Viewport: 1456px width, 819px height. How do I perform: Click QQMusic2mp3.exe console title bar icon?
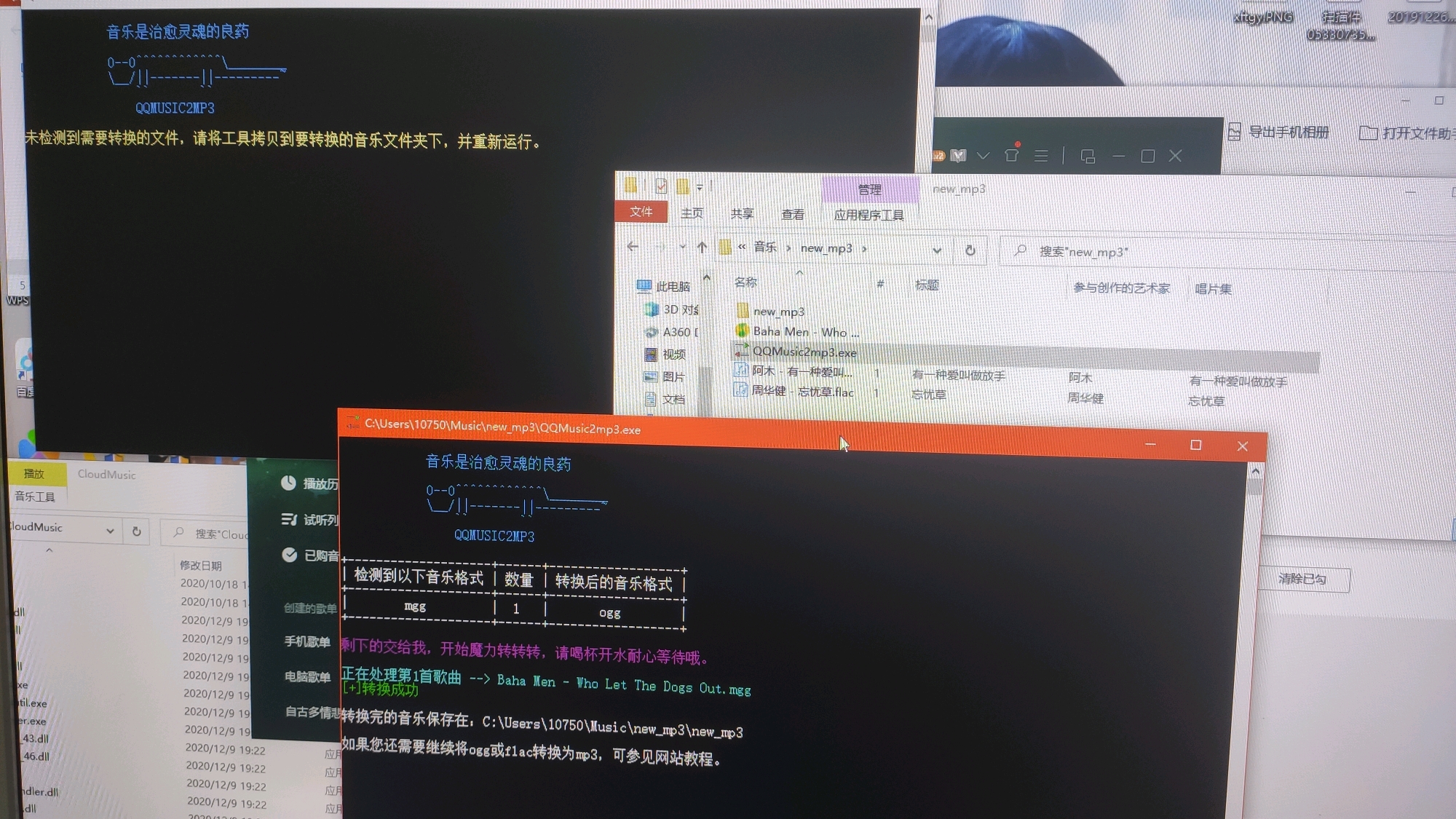tap(353, 422)
